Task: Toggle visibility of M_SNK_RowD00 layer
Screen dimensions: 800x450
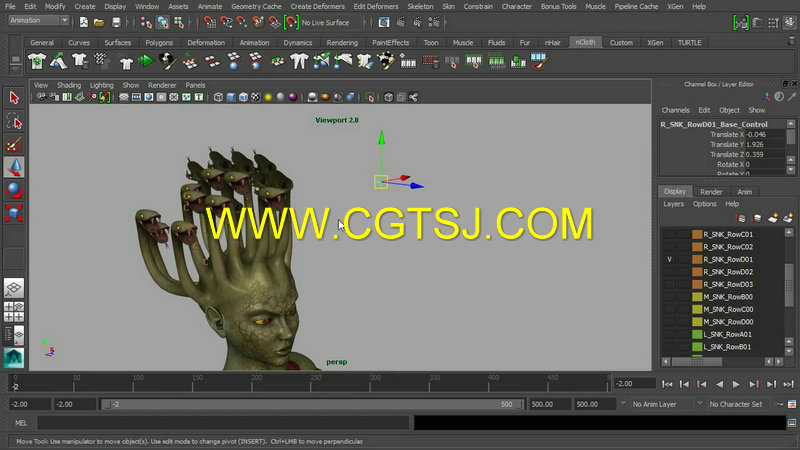Action: [669, 322]
